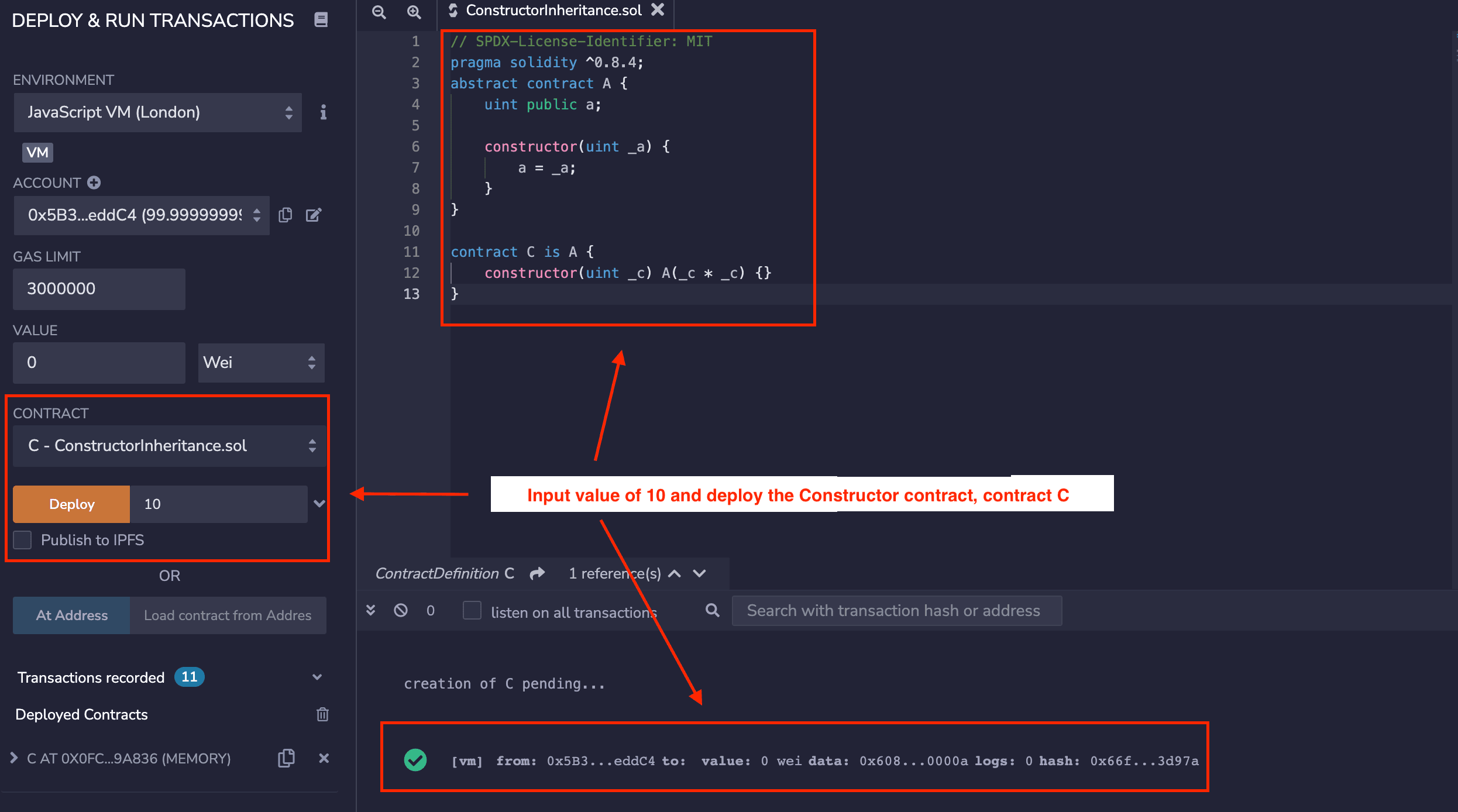Image resolution: width=1458 pixels, height=812 pixels.
Task: Click the add account plus icon
Action: [x=94, y=183]
